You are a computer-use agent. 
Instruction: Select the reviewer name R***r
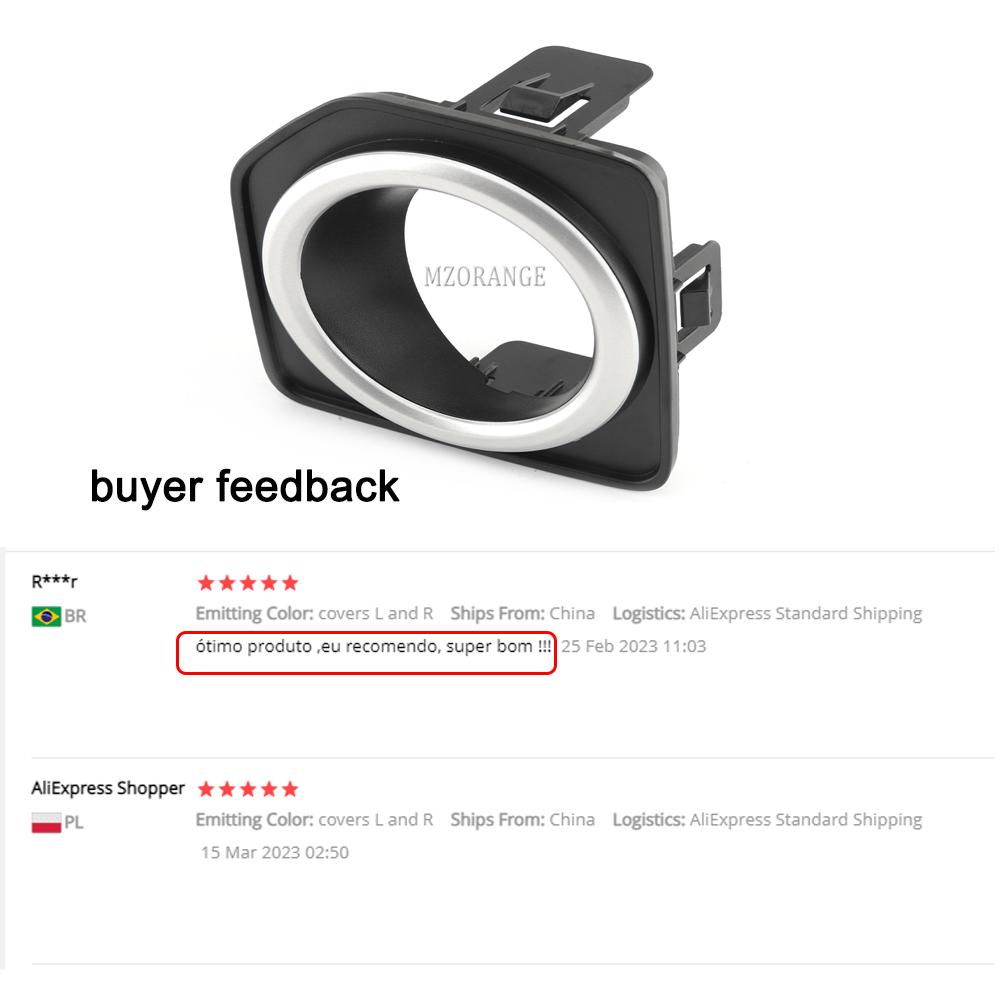(x=54, y=582)
